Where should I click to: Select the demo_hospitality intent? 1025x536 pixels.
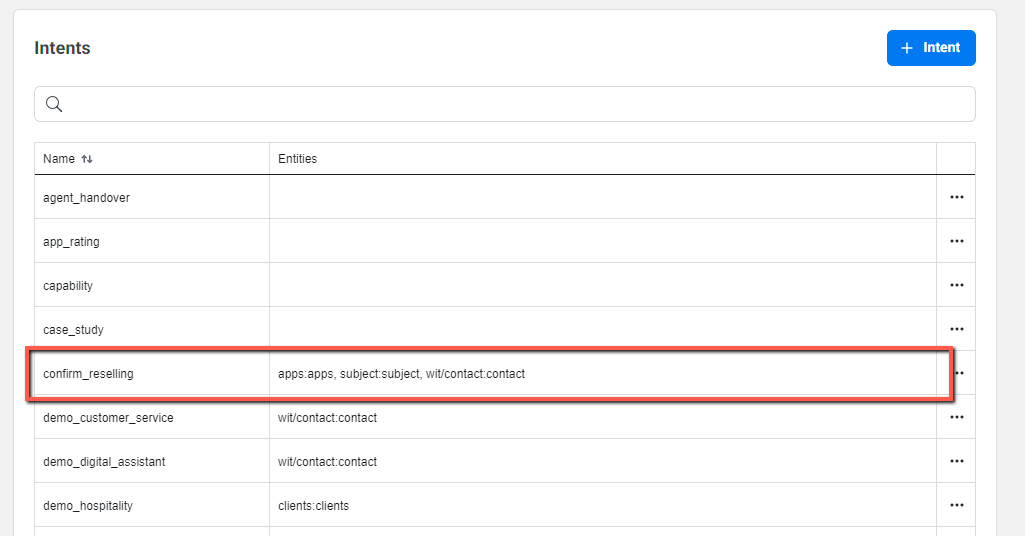click(88, 506)
